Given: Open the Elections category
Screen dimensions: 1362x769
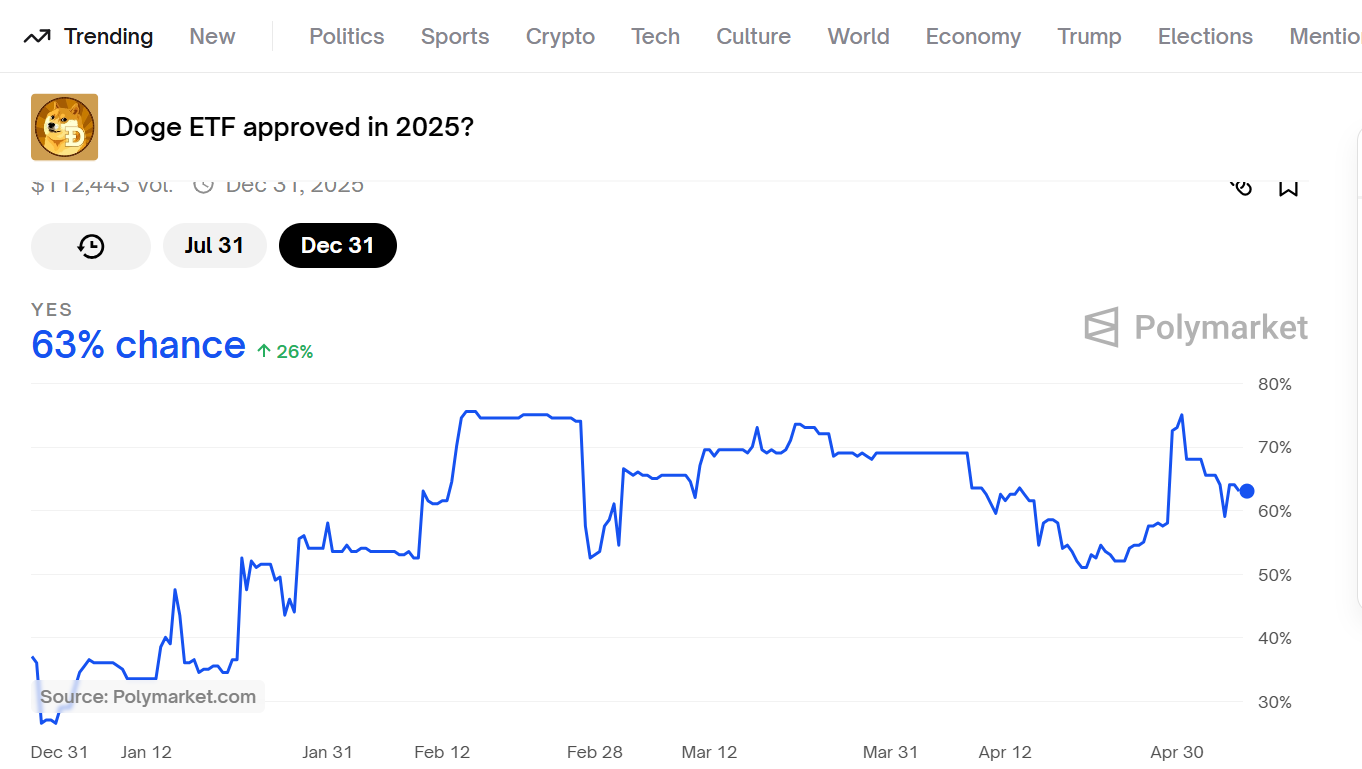Looking at the screenshot, I should pyautogui.click(x=1205, y=37).
